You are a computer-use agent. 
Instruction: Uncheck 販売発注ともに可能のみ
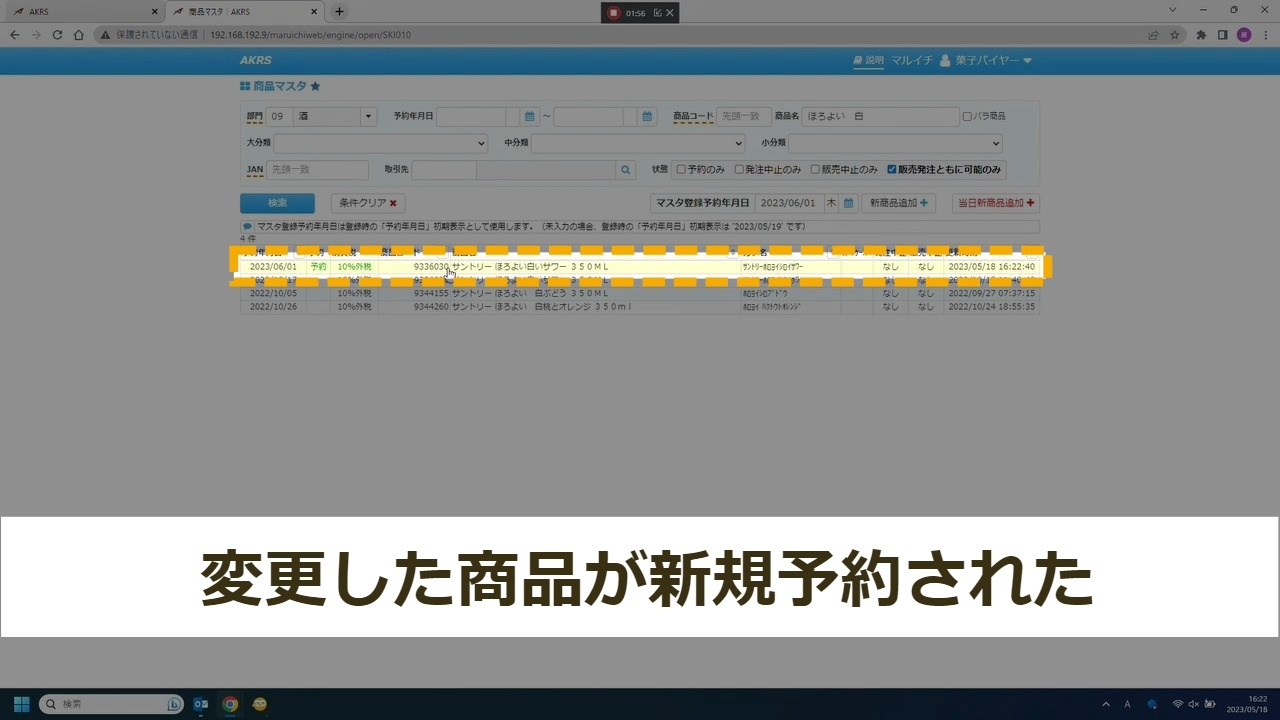point(892,170)
